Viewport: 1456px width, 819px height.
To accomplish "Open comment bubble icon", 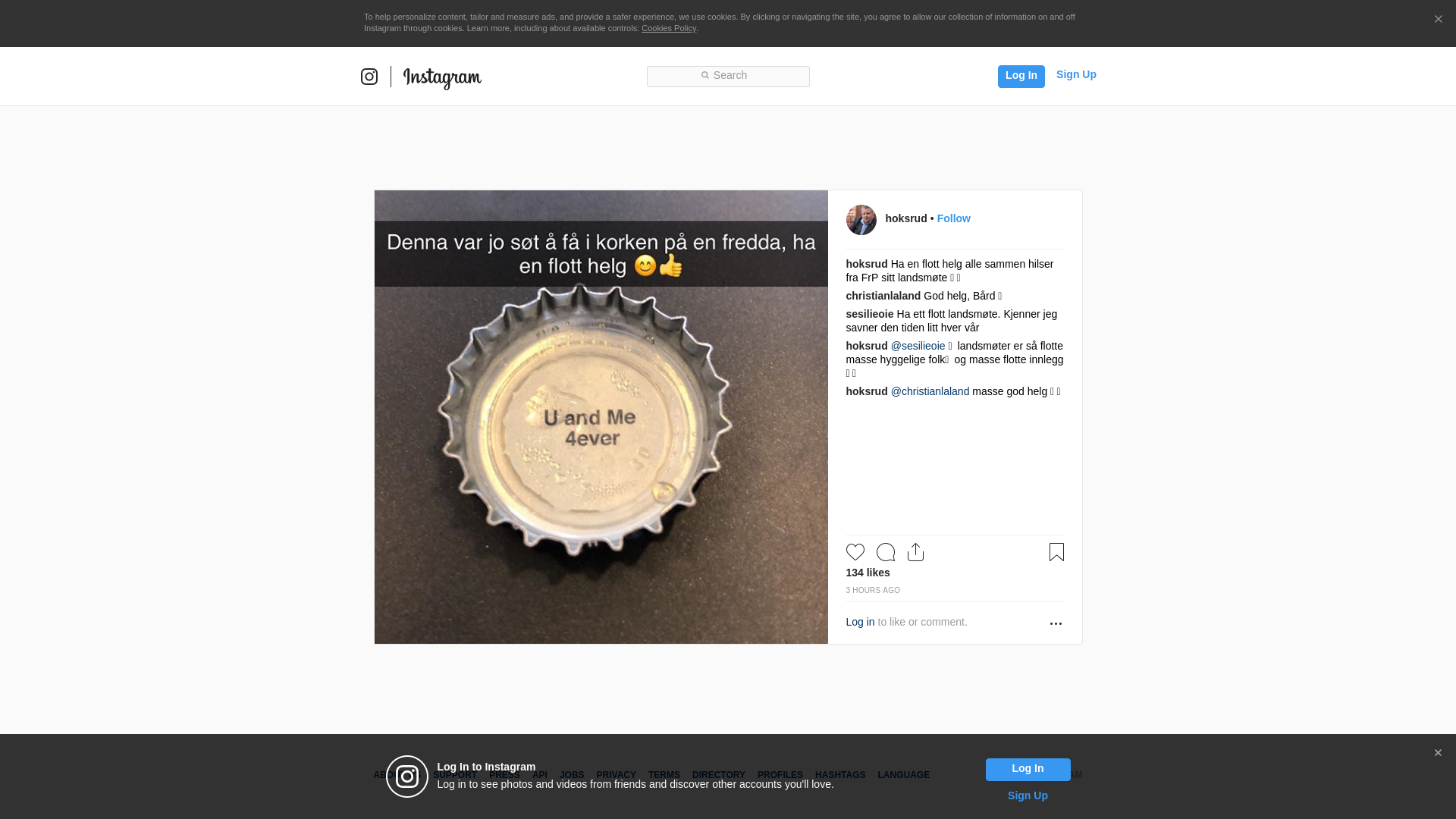I will 886,552.
